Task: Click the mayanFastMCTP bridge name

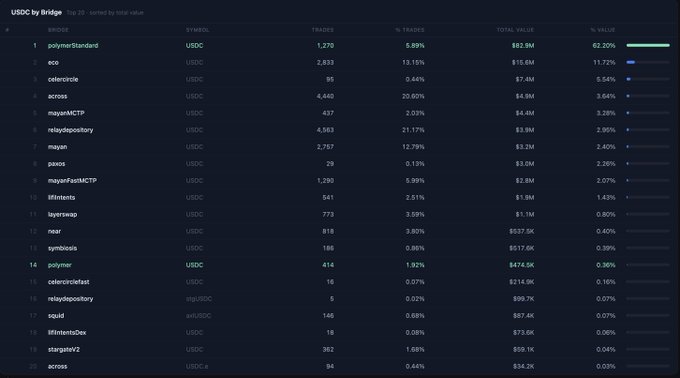Action: pos(72,181)
